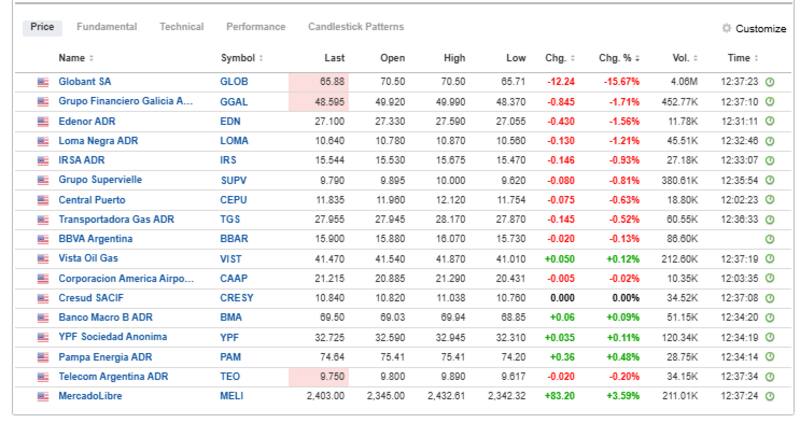
Task: Sort table by Vol. column header
Action: pyautogui.click(x=681, y=58)
